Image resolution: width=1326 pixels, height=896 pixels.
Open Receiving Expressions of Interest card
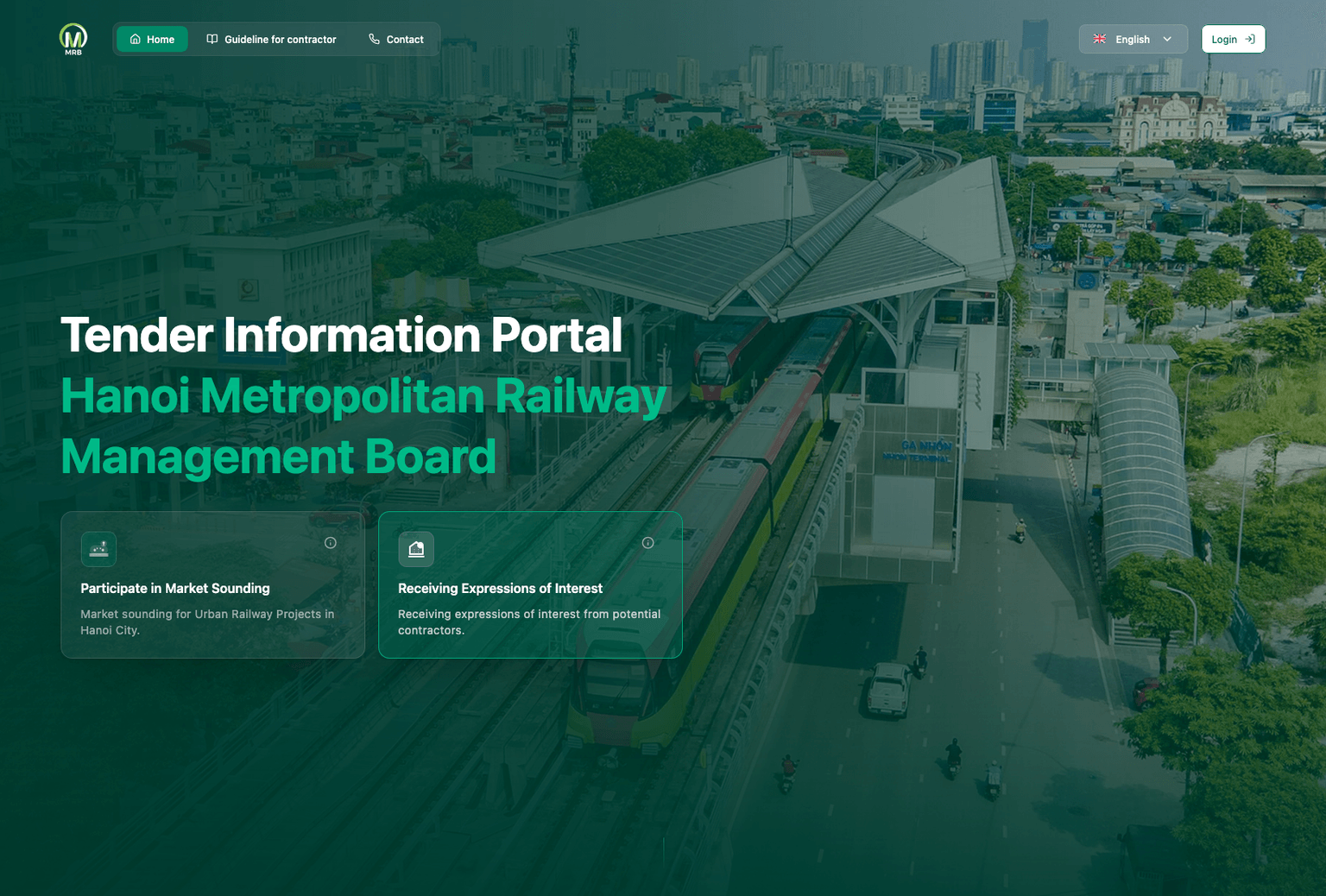(x=530, y=584)
